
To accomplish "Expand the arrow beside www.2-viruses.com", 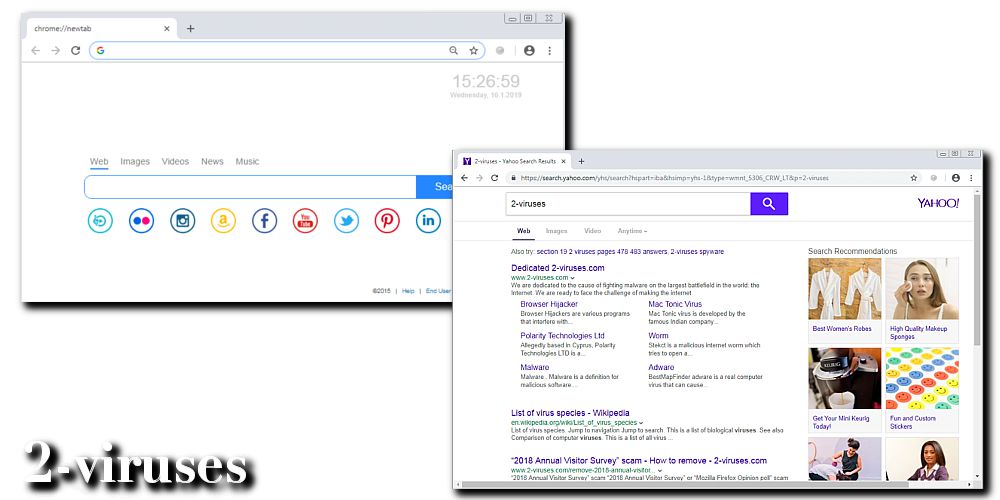I will 572,278.
